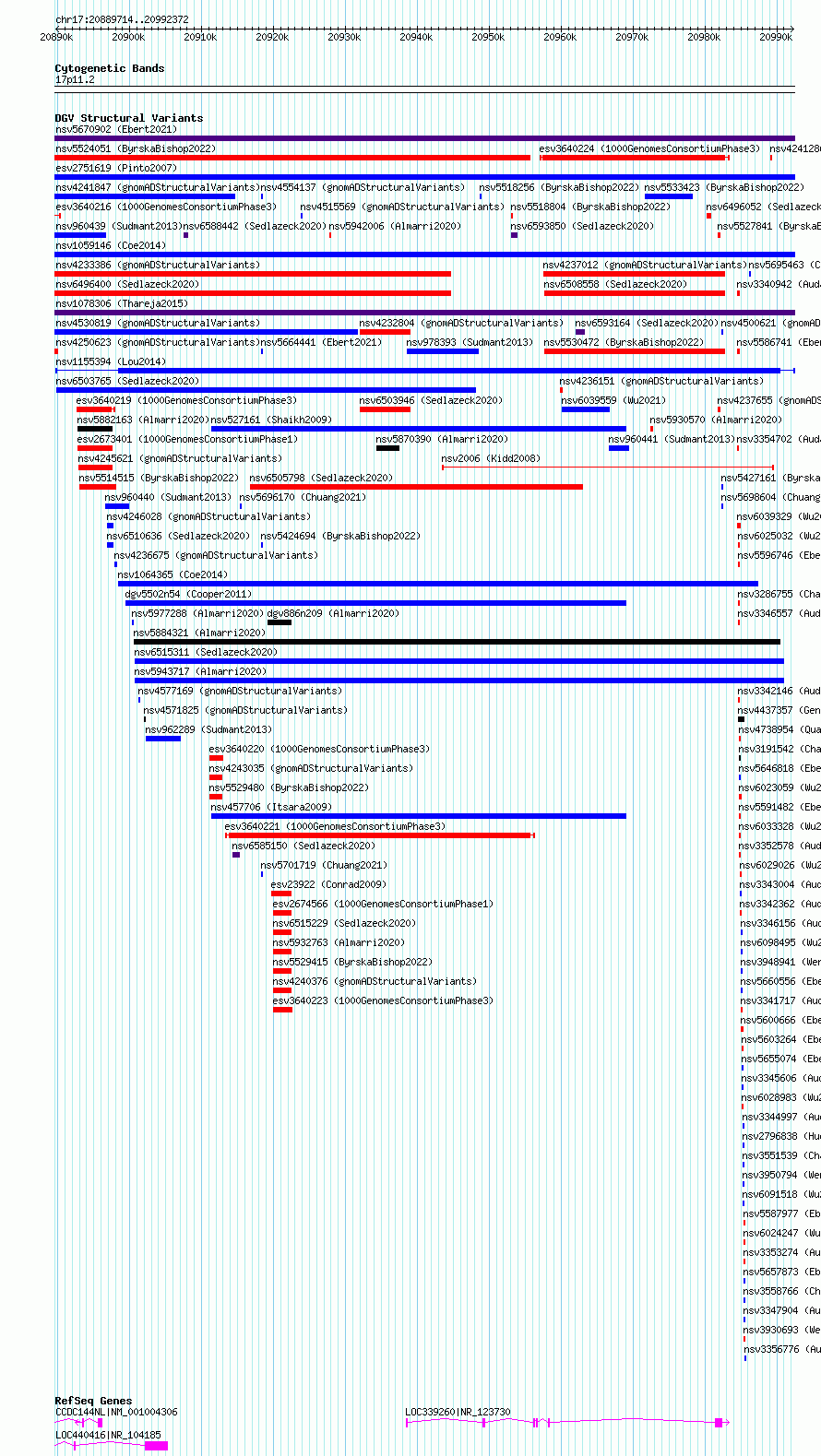Open nsv4236151 gnomADStructuralVariants label
821x1456 pixels.
(661, 381)
